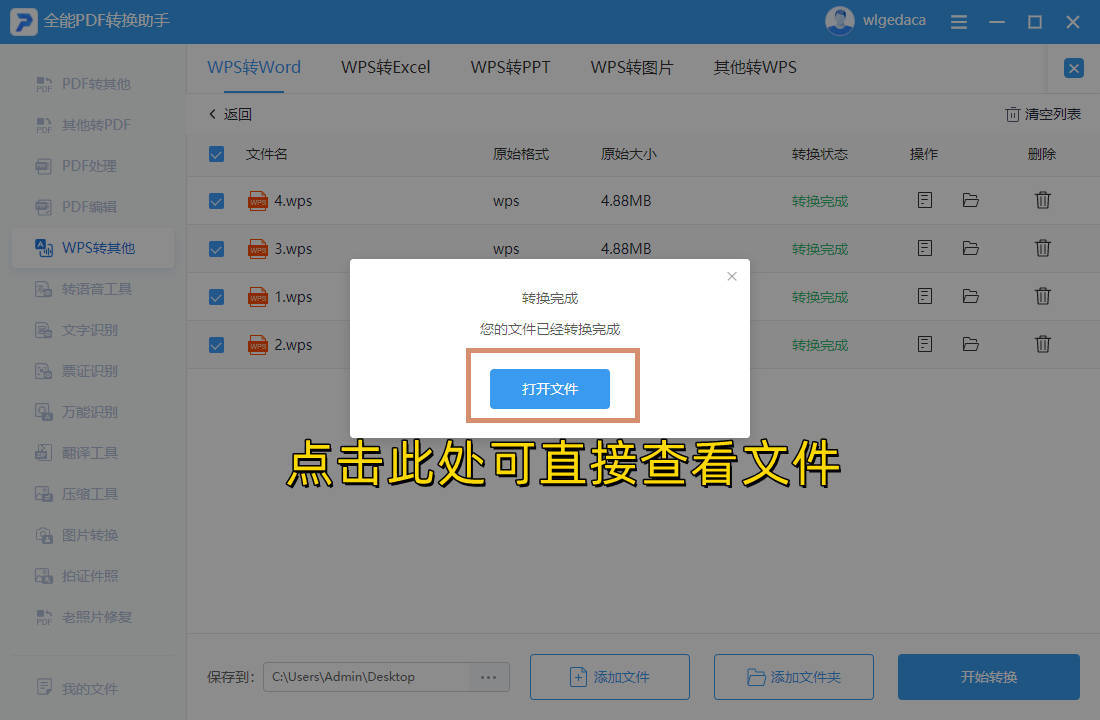1100x720 pixels.
Task: Open the PDF转其他 sidebar section
Action: click(x=83, y=84)
